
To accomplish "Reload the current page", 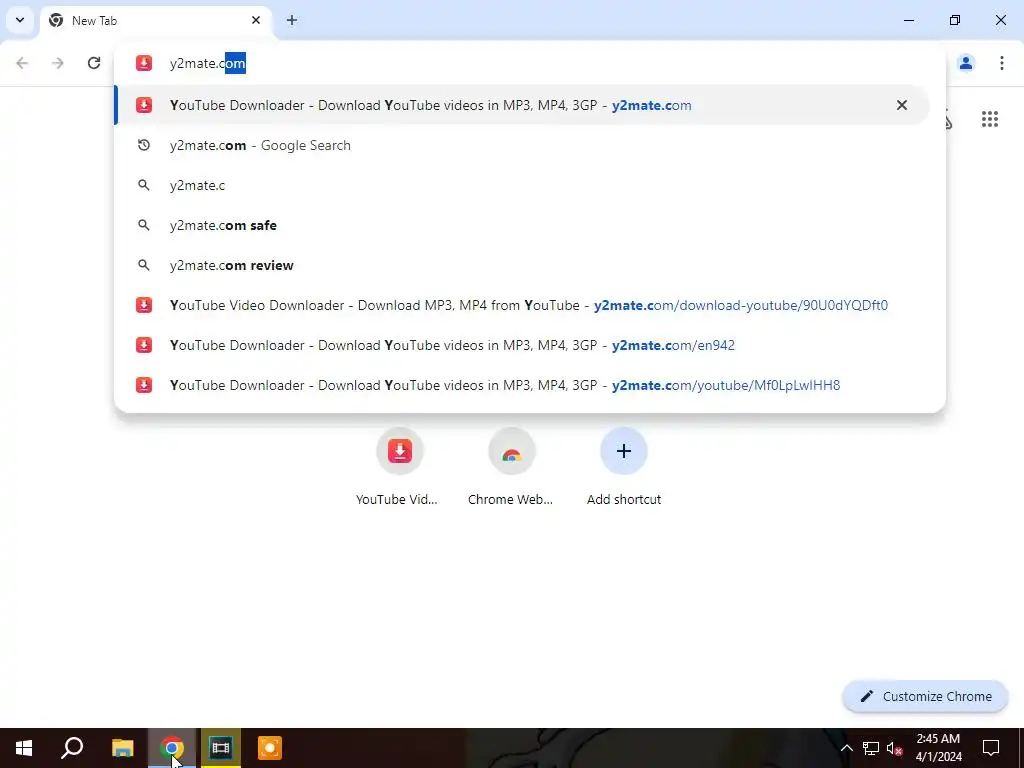I will (x=94, y=63).
